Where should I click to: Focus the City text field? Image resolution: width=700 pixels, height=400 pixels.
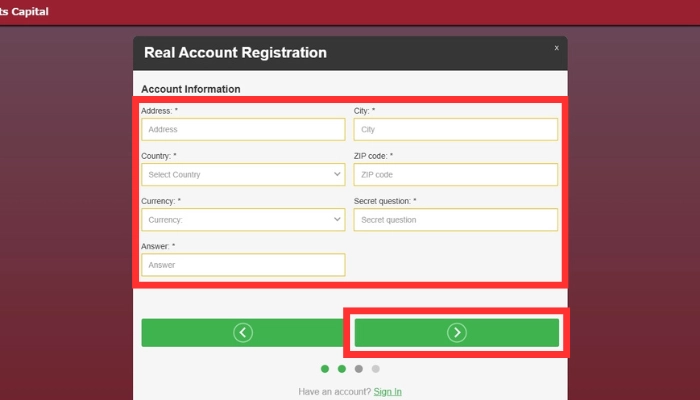(455, 130)
